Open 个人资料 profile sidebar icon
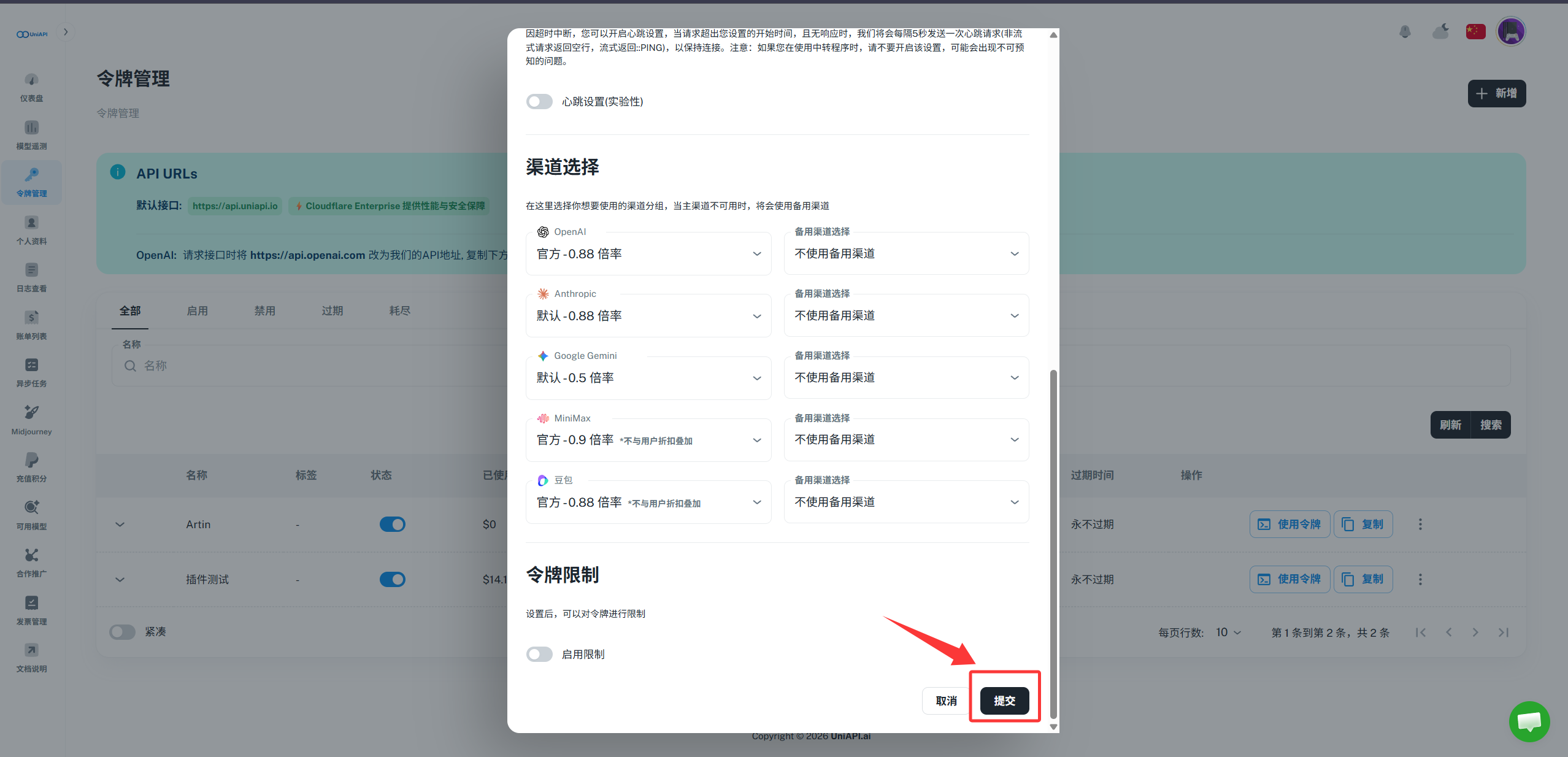The image size is (1568, 757). (x=31, y=230)
